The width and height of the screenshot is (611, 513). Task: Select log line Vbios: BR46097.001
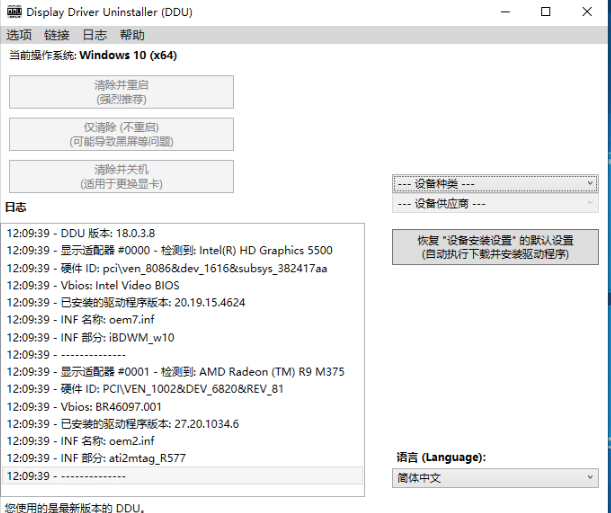coord(182,406)
